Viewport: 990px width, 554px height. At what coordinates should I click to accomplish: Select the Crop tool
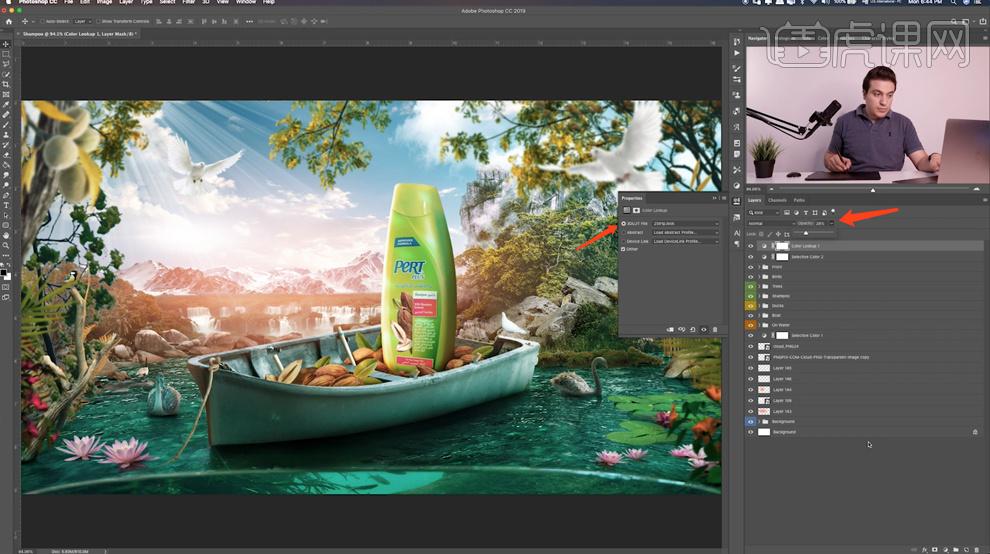click(6, 84)
